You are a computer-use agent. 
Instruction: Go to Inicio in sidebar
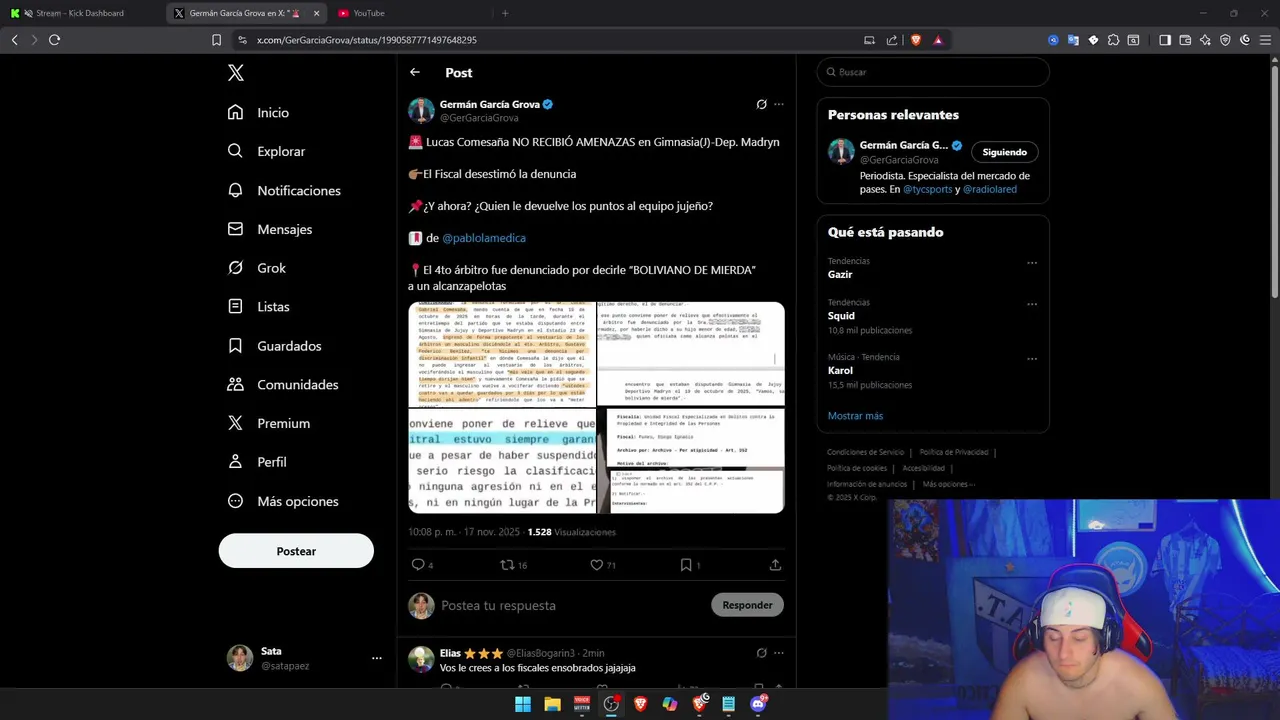pyautogui.click(x=259, y=113)
